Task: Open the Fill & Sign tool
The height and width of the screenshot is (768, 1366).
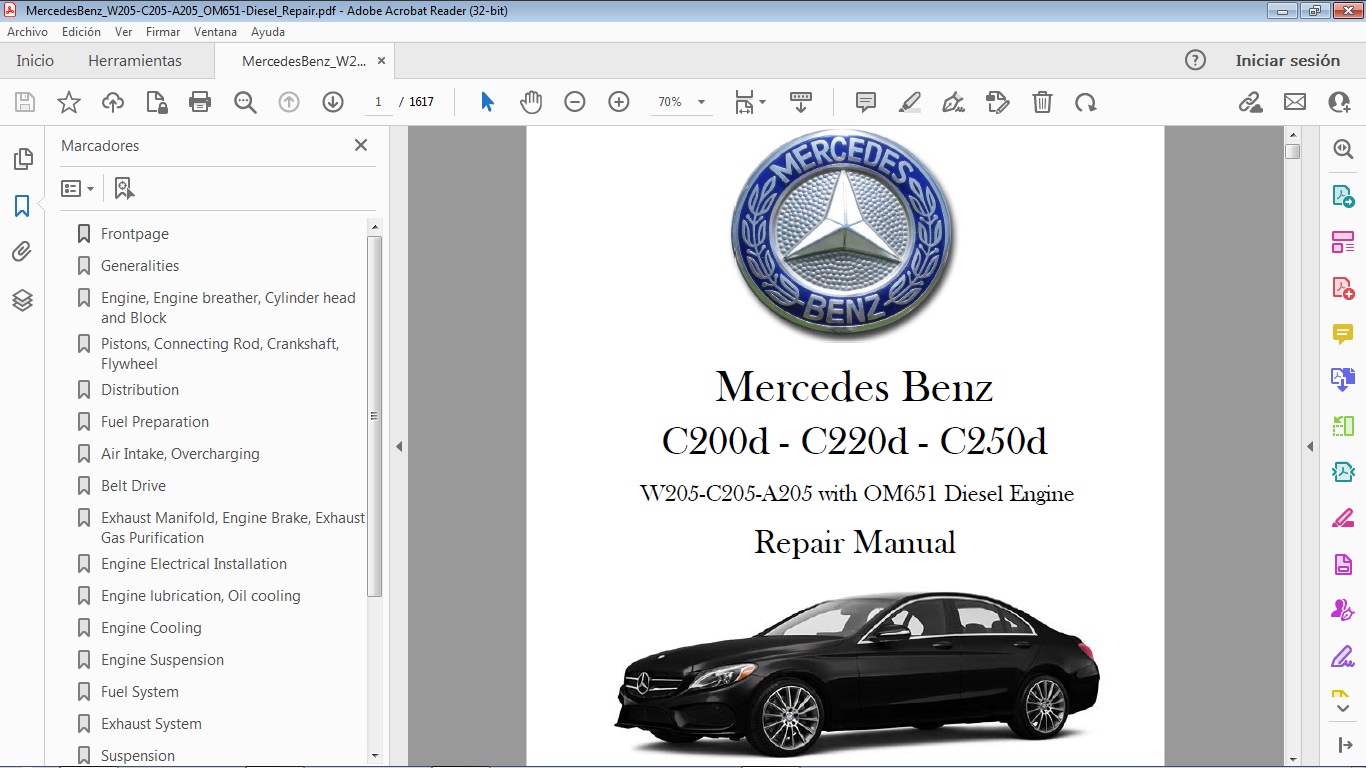Action: [953, 102]
